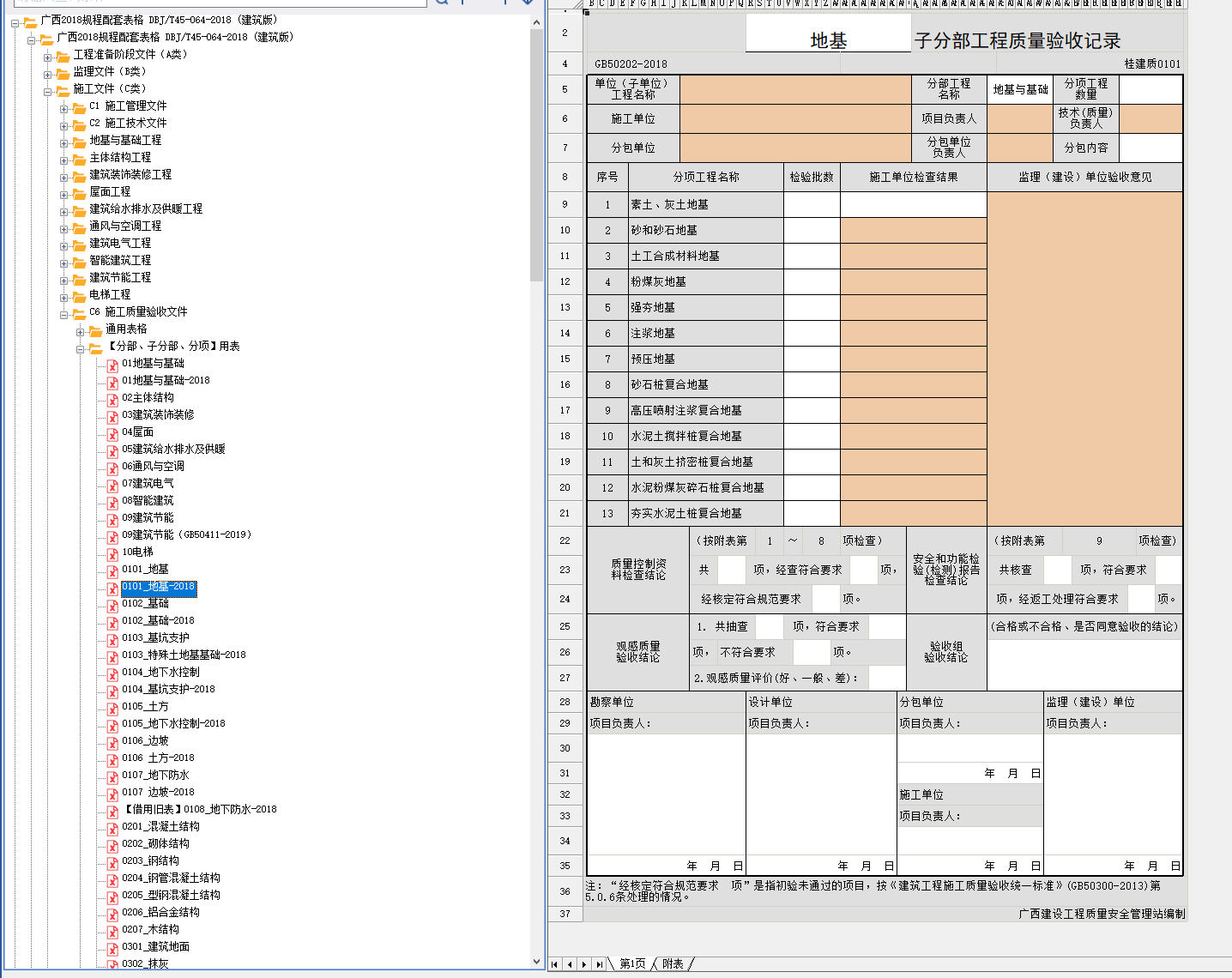Select the file icon for 10电梯
Screen dimensions: 1232x978
pos(112,553)
